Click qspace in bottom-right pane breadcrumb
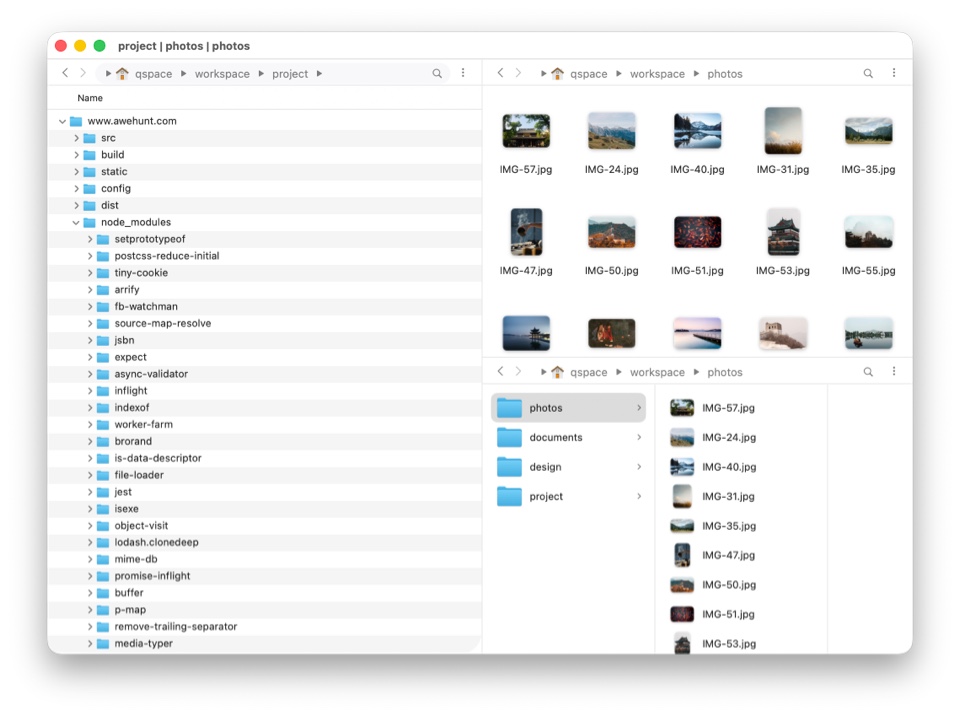This screenshot has height=715, width=960. click(588, 372)
